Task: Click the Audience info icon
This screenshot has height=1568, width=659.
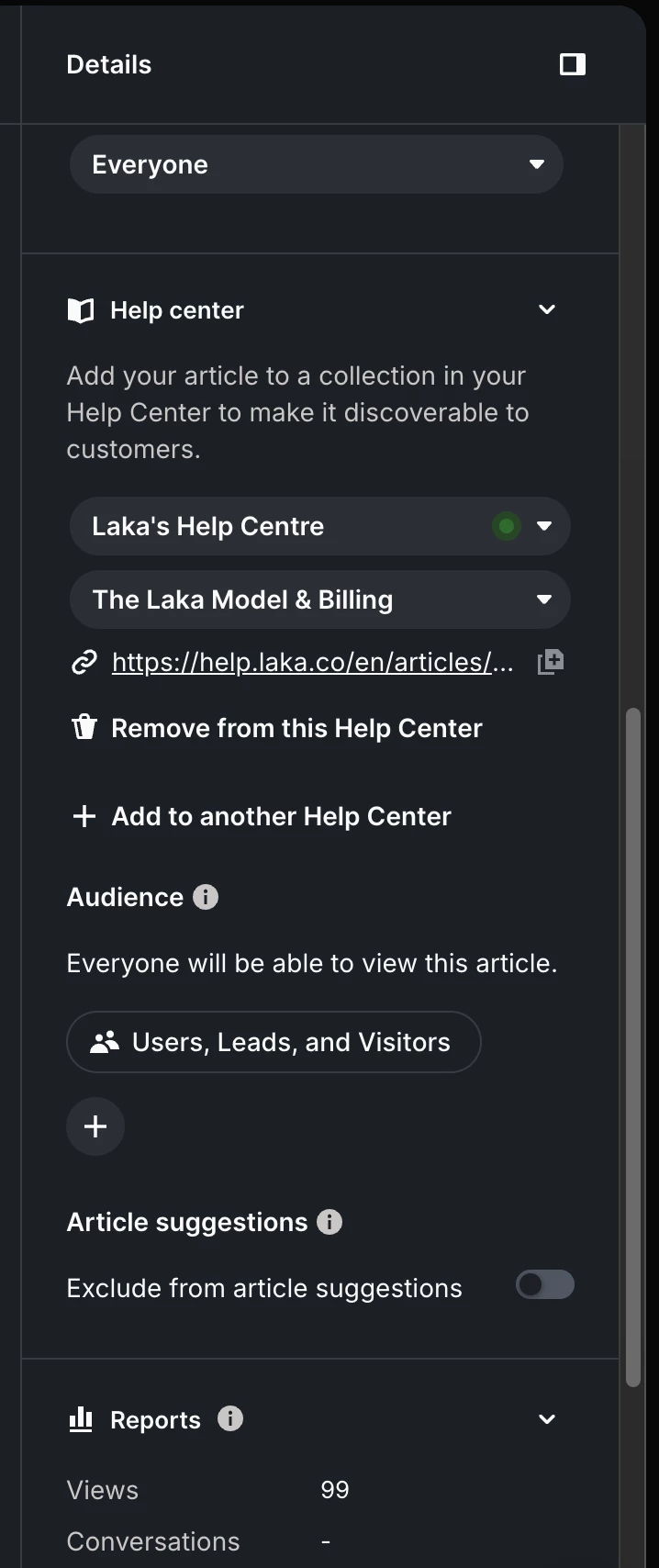Action: pyautogui.click(x=206, y=897)
